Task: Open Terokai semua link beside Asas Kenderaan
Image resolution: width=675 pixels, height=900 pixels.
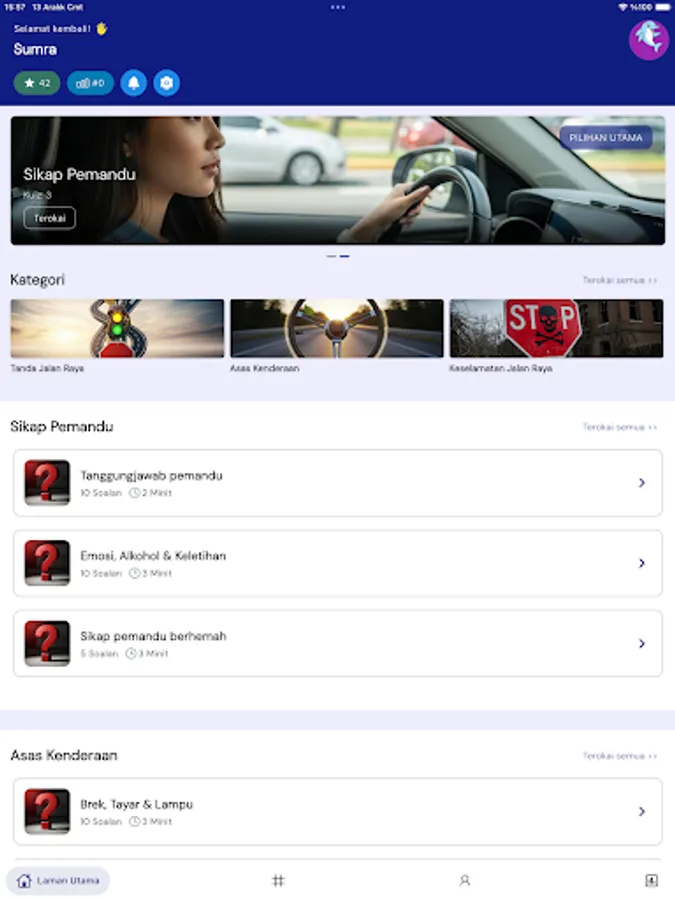Action: click(x=620, y=756)
